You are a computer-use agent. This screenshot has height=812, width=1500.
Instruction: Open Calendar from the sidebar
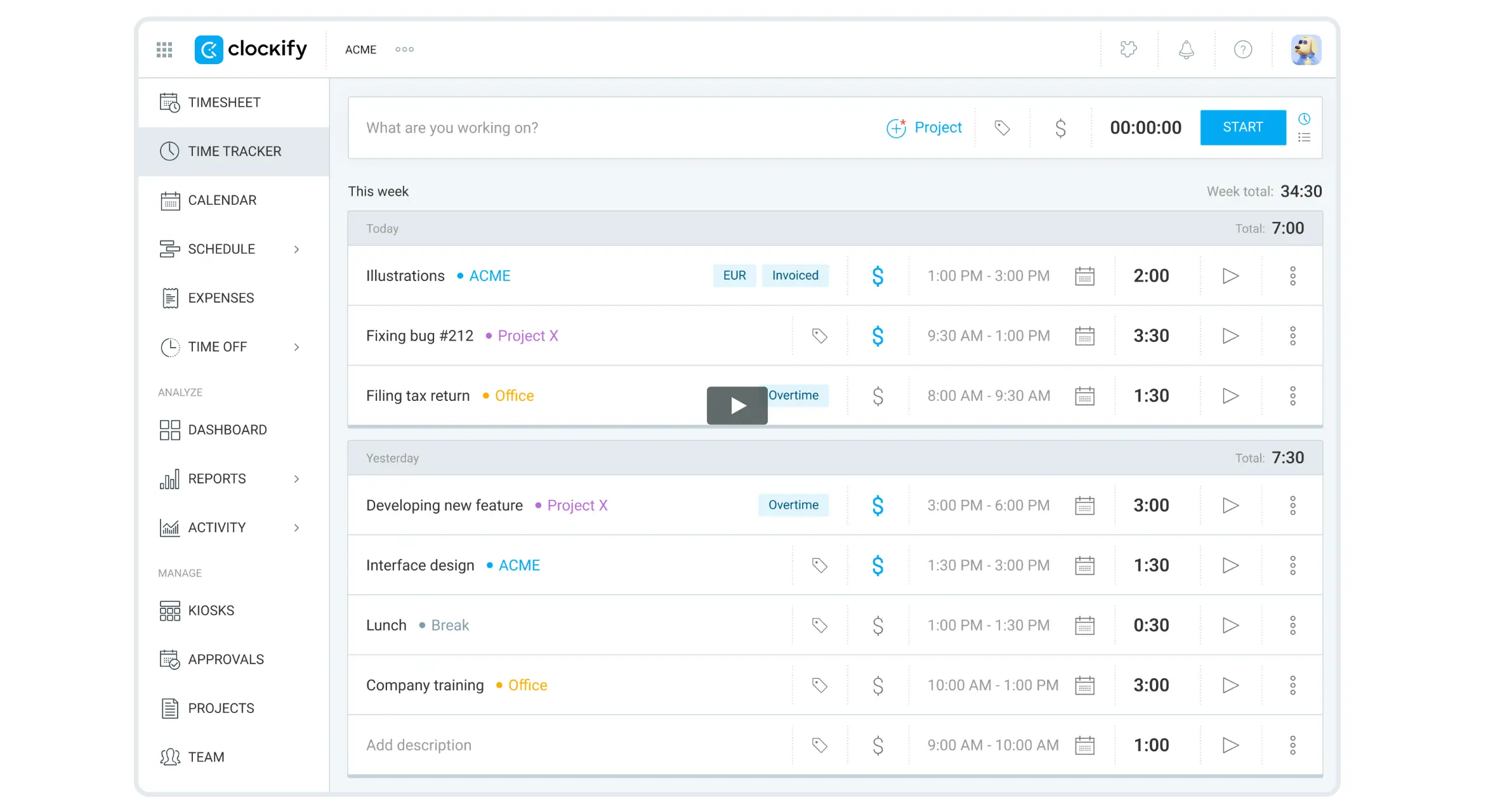pyautogui.click(x=234, y=200)
